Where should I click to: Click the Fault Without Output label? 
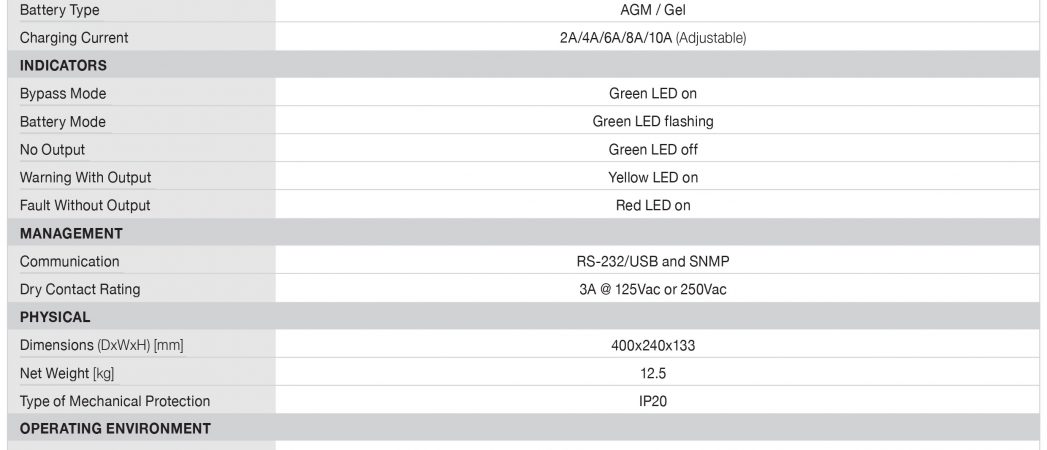[85, 206]
